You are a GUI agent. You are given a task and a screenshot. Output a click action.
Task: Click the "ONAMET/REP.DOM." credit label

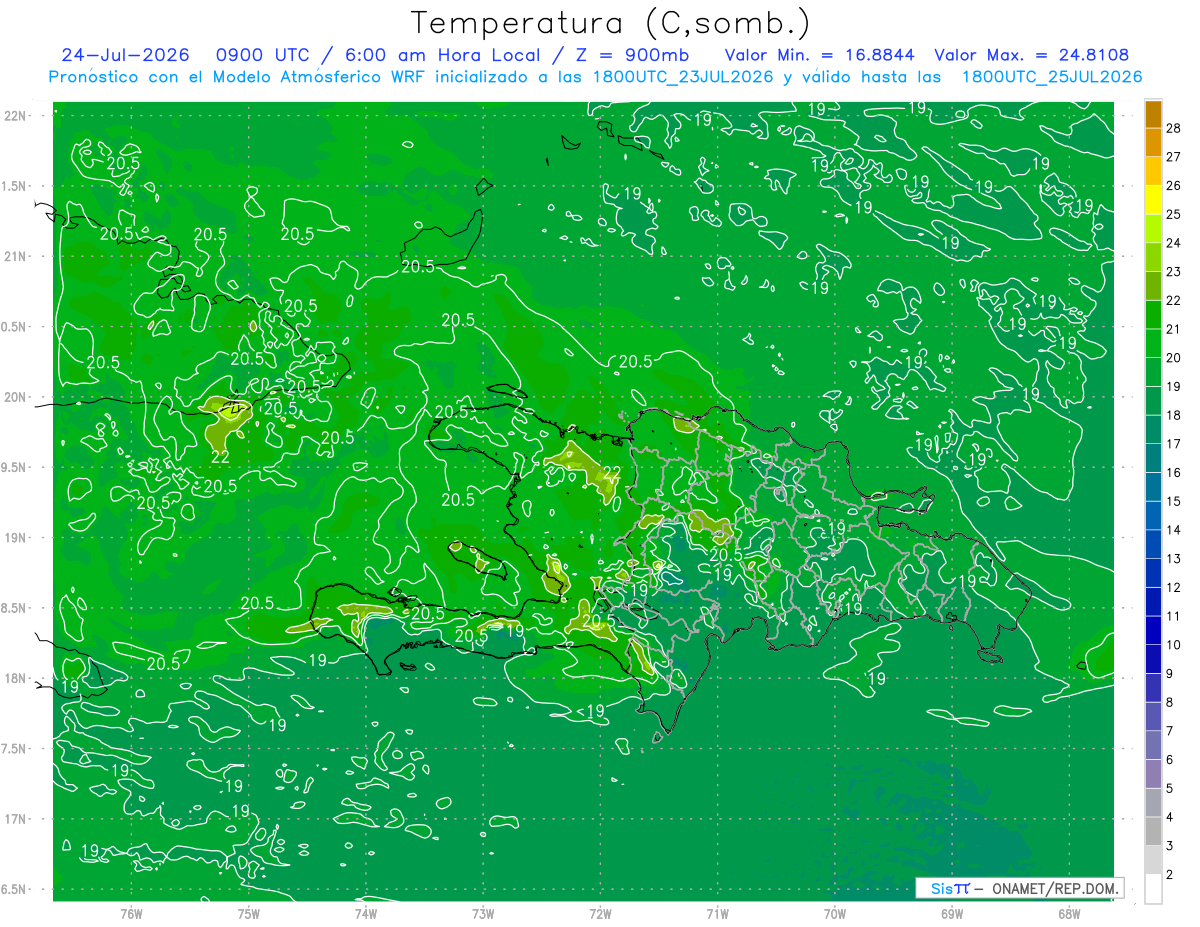pyautogui.click(x=1055, y=888)
